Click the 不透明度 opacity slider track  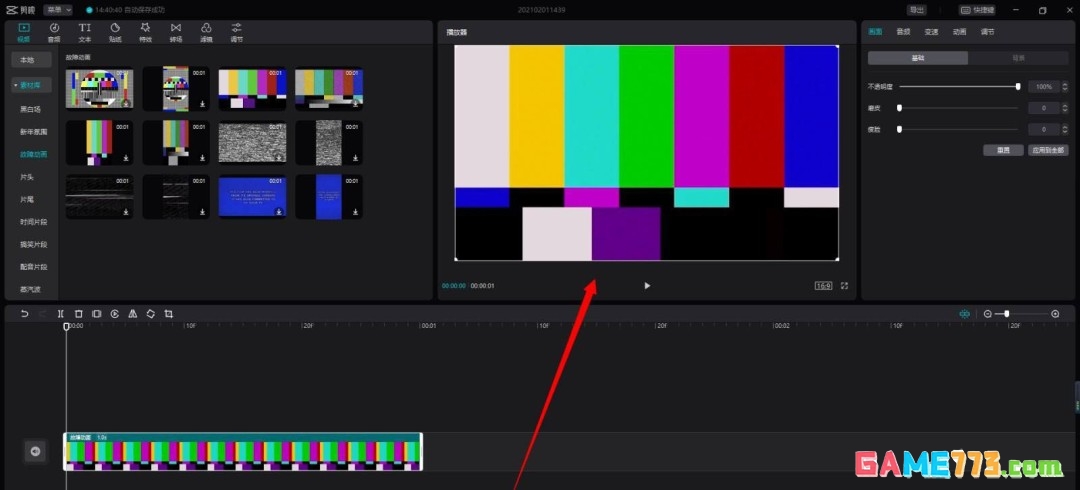pos(958,87)
